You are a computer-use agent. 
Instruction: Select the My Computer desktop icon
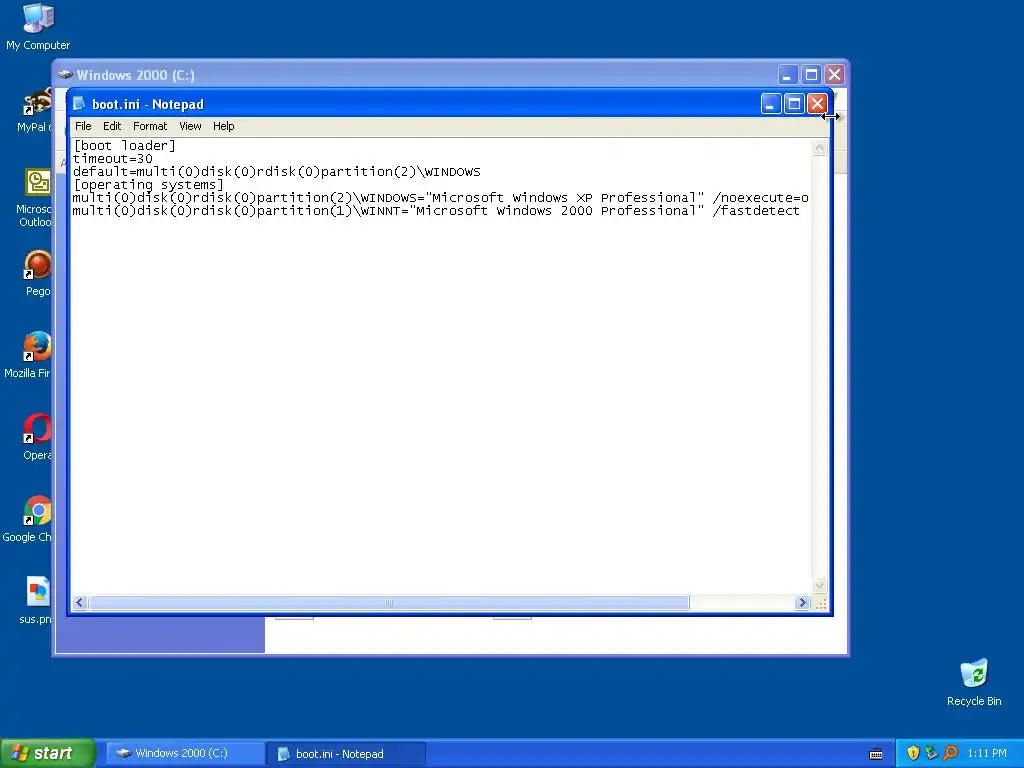(x=38, y=27)
